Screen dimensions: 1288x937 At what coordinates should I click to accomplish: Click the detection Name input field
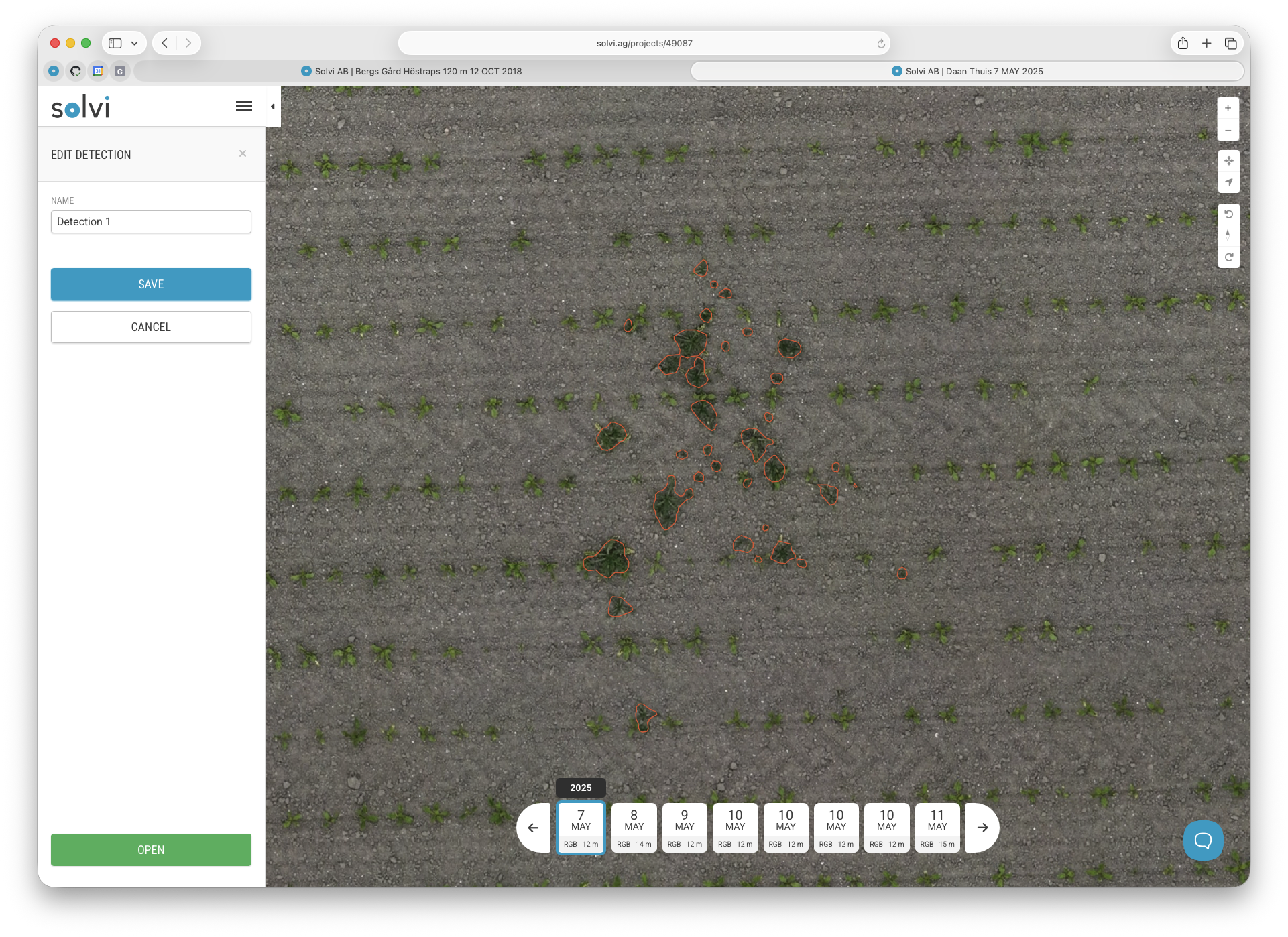point(151,222)
